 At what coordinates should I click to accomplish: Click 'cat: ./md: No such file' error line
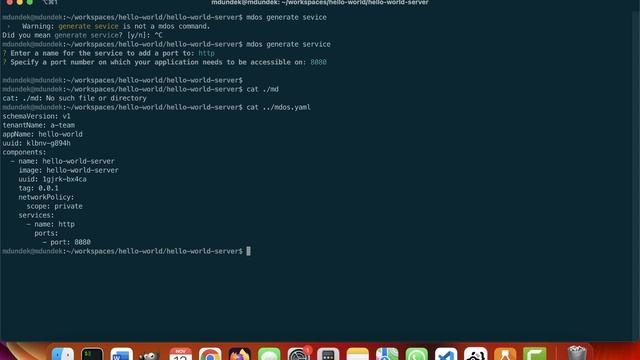[x=74, y=98]
